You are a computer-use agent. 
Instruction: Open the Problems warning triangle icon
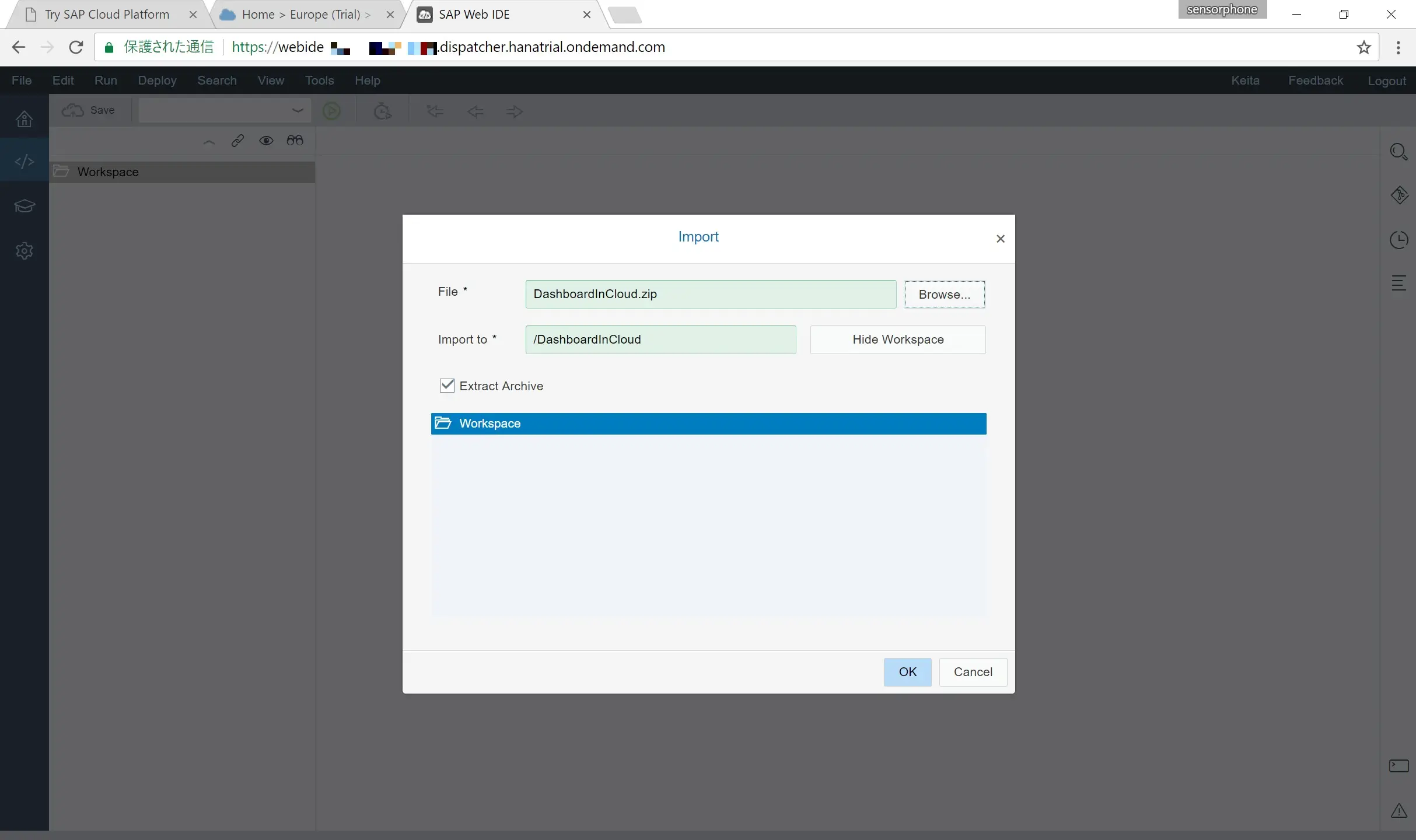(x=1398, y=811)
